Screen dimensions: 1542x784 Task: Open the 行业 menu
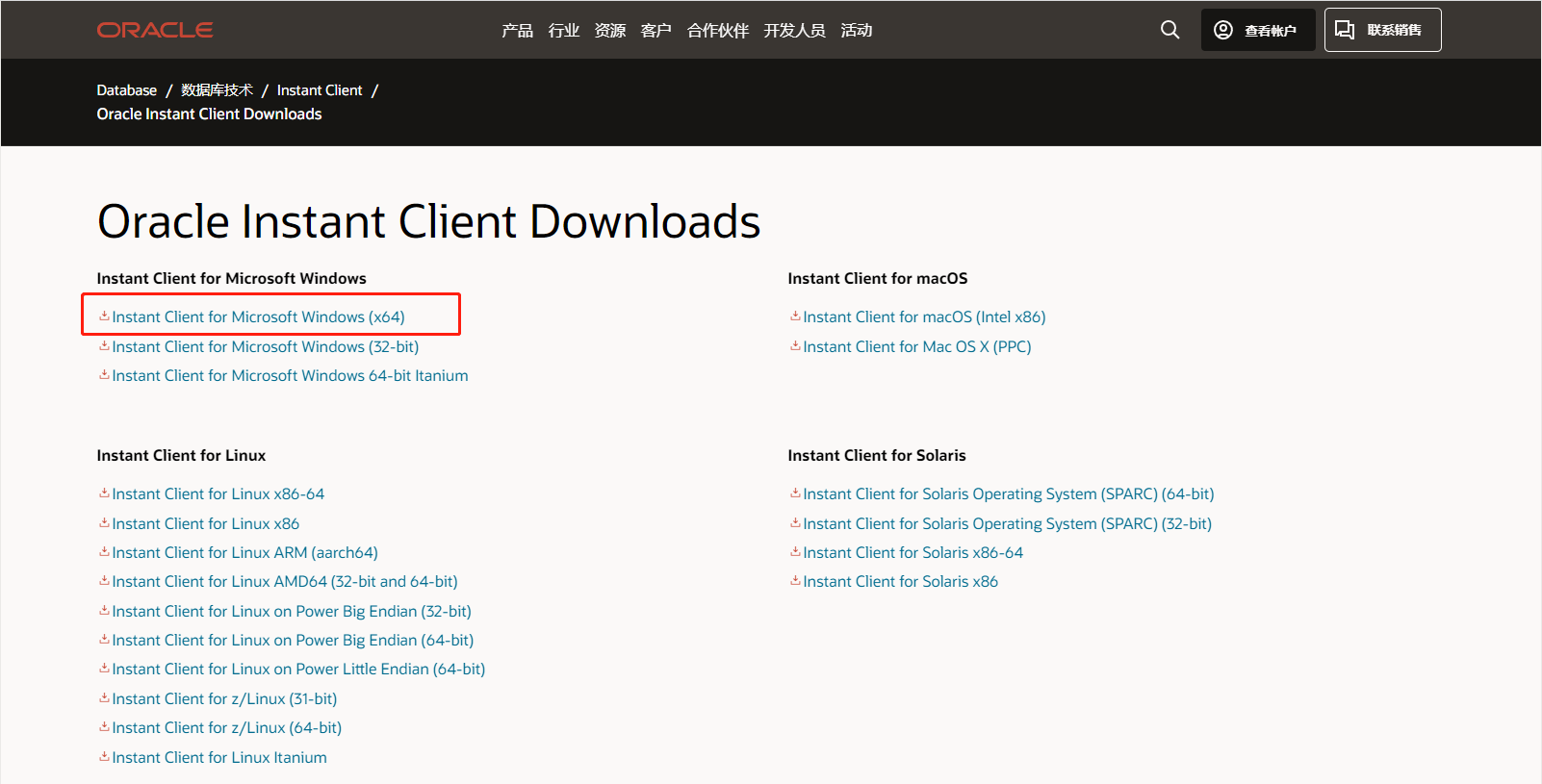563,31
